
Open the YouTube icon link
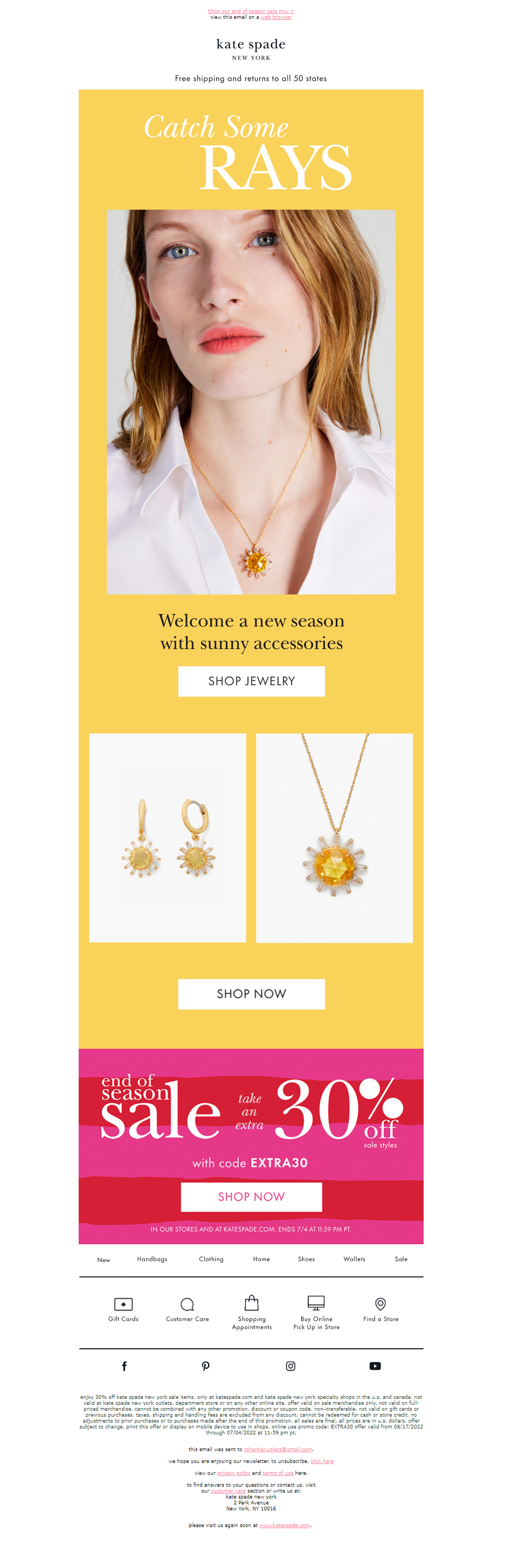(375, 1366)
